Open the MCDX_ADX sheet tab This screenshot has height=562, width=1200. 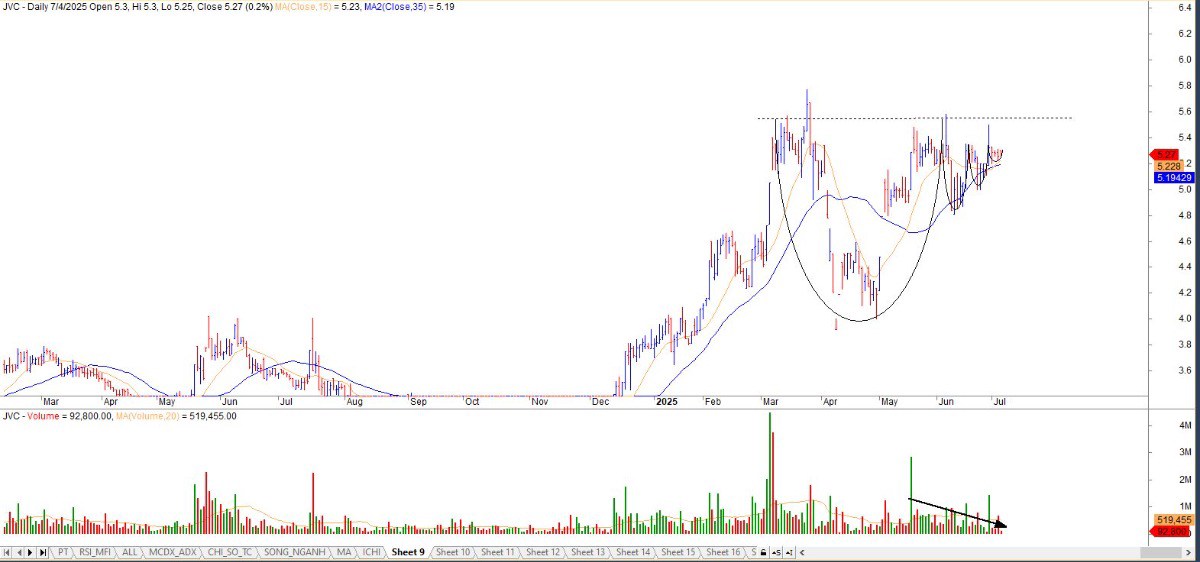(x=172, y=552)
